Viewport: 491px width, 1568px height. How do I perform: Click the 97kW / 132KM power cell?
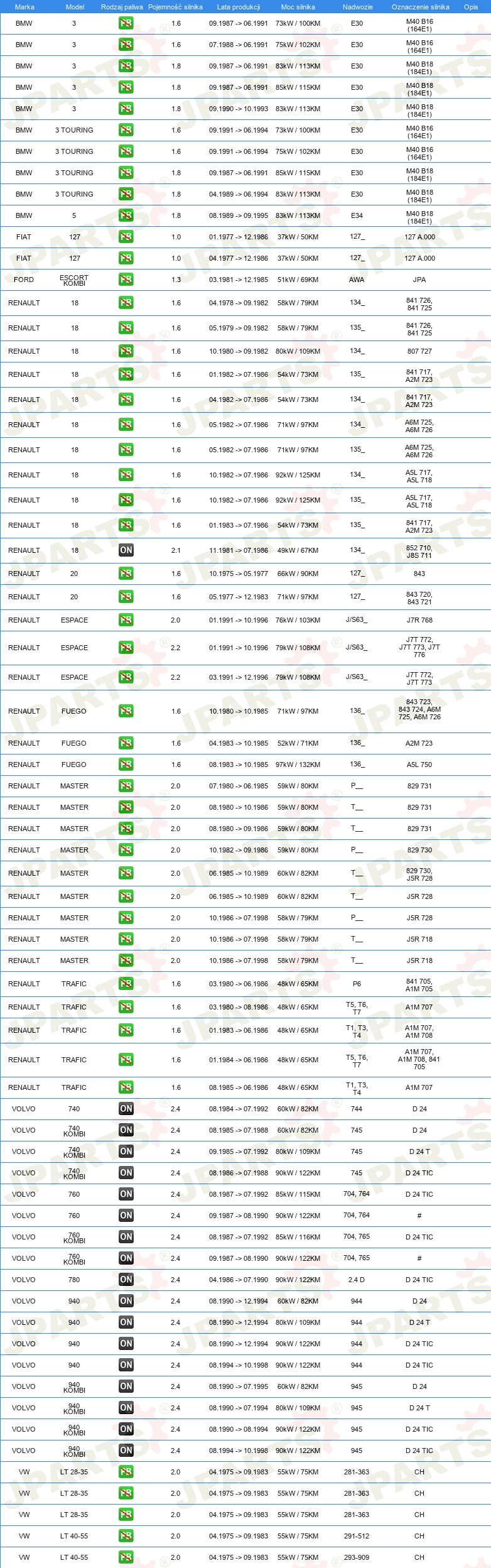298,765
